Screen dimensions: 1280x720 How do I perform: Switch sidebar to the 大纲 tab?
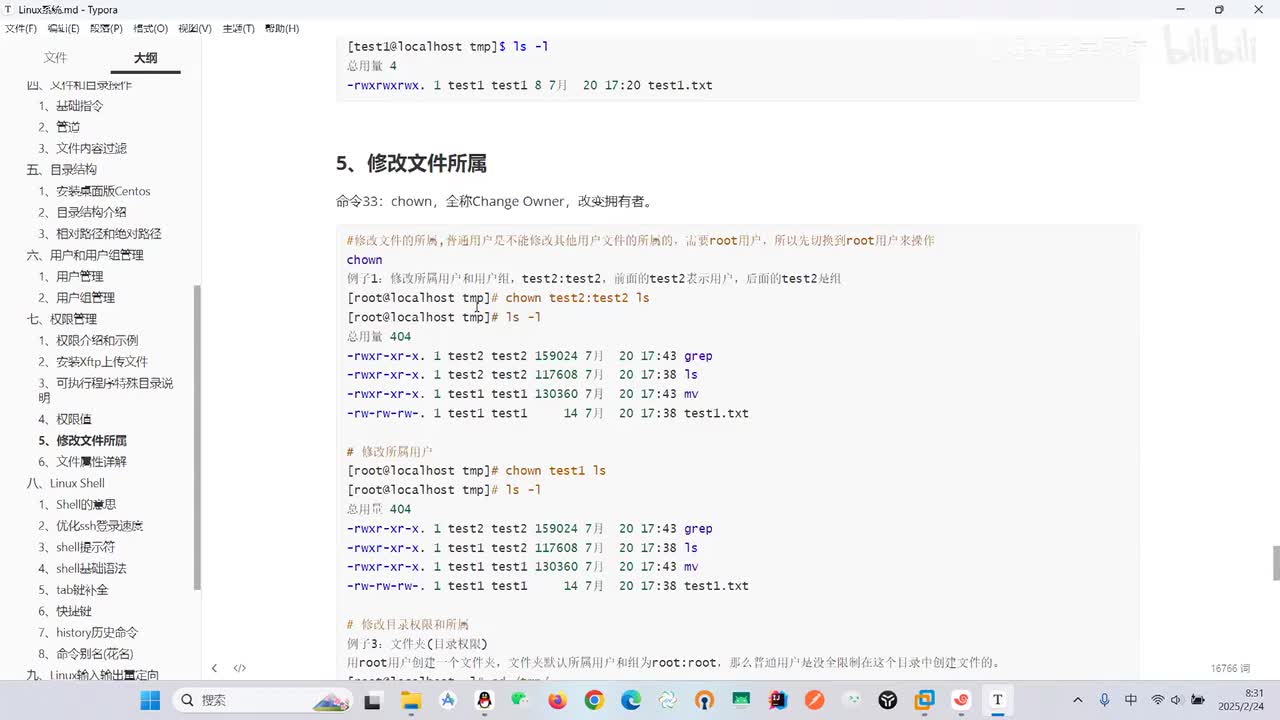point(146,58)
